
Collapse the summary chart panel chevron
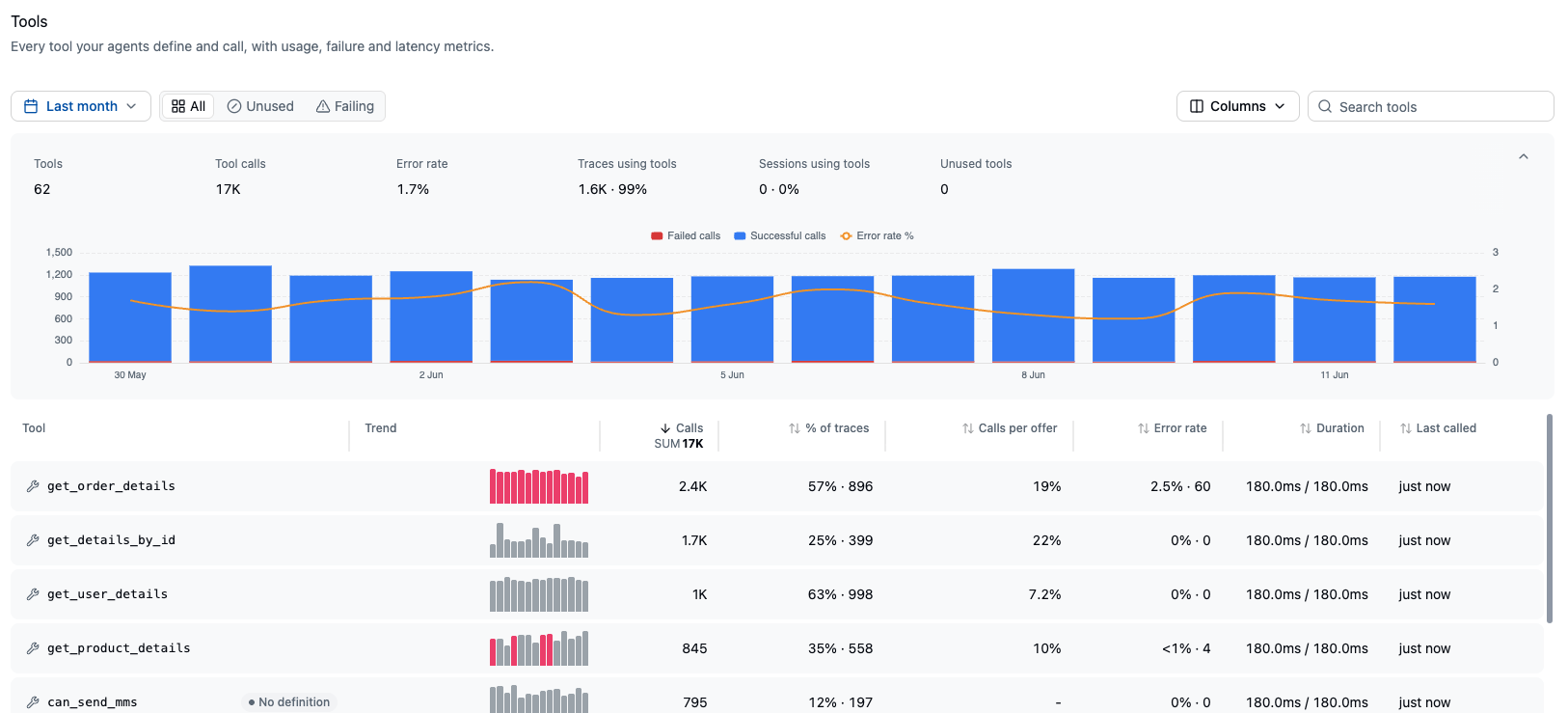click(x=1524, y=156)
